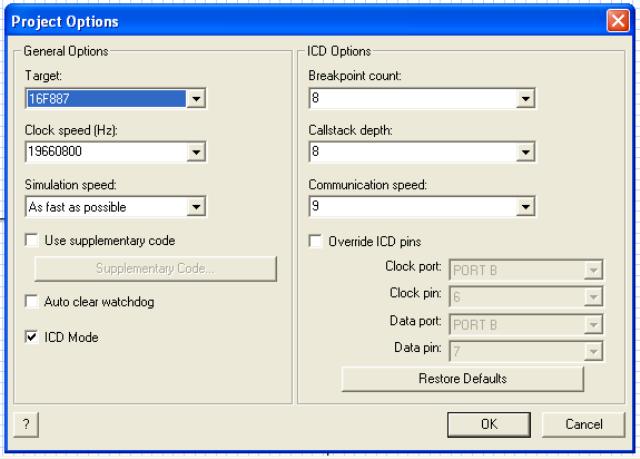The width and height of the screenshot is (640, 459).
Task: Open the Communication speed dropdown arrow
Action: 525,206
